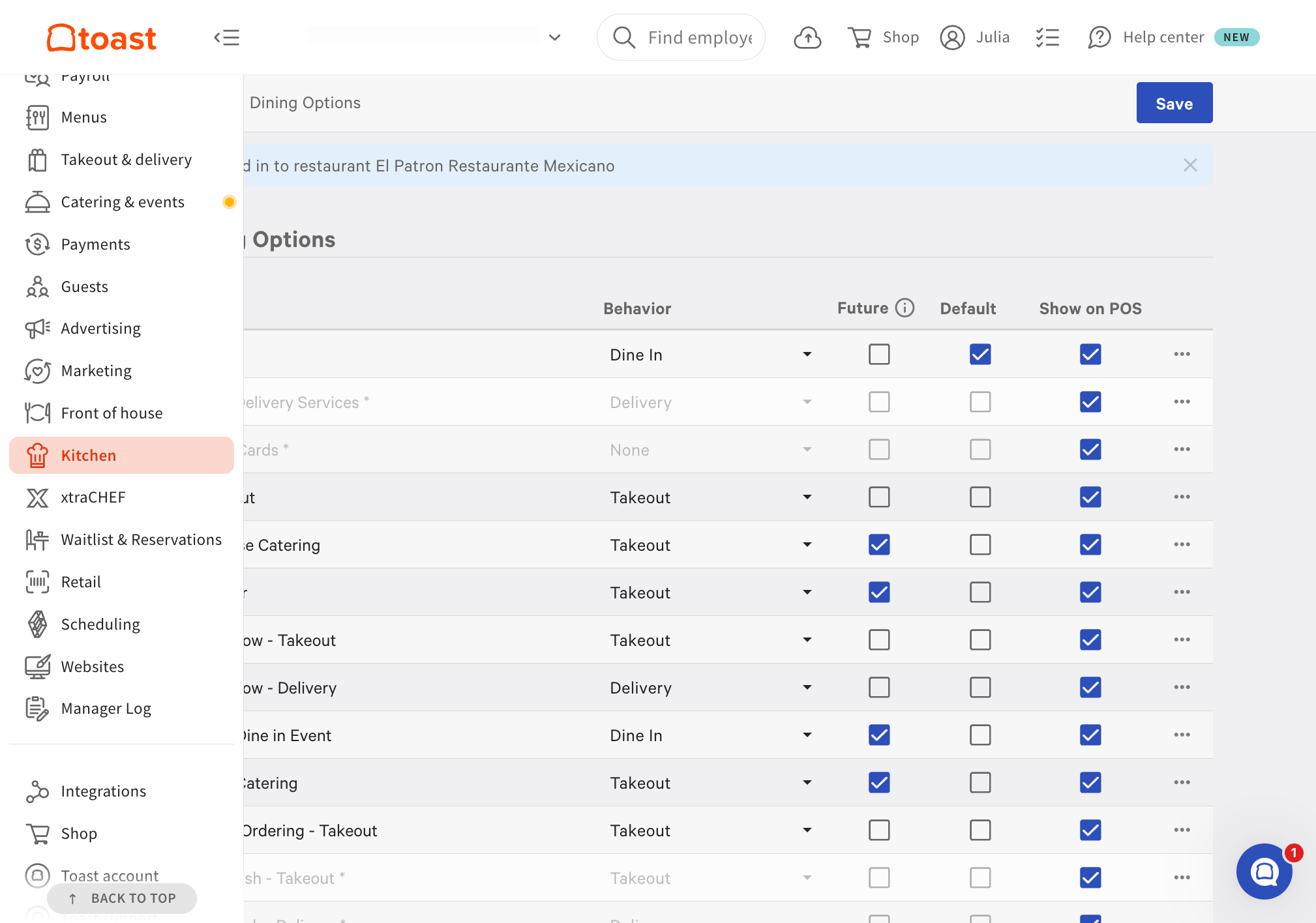Open the restaurant selector dropdown chevron

tap(555, 38)
